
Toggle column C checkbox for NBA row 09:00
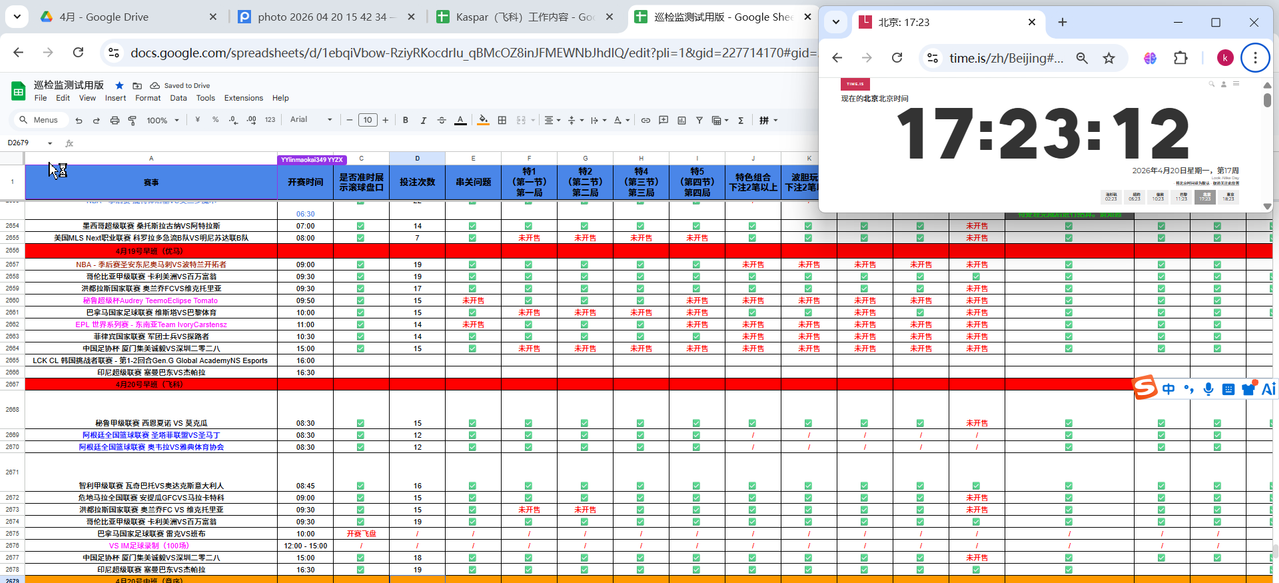click(361, 264)
